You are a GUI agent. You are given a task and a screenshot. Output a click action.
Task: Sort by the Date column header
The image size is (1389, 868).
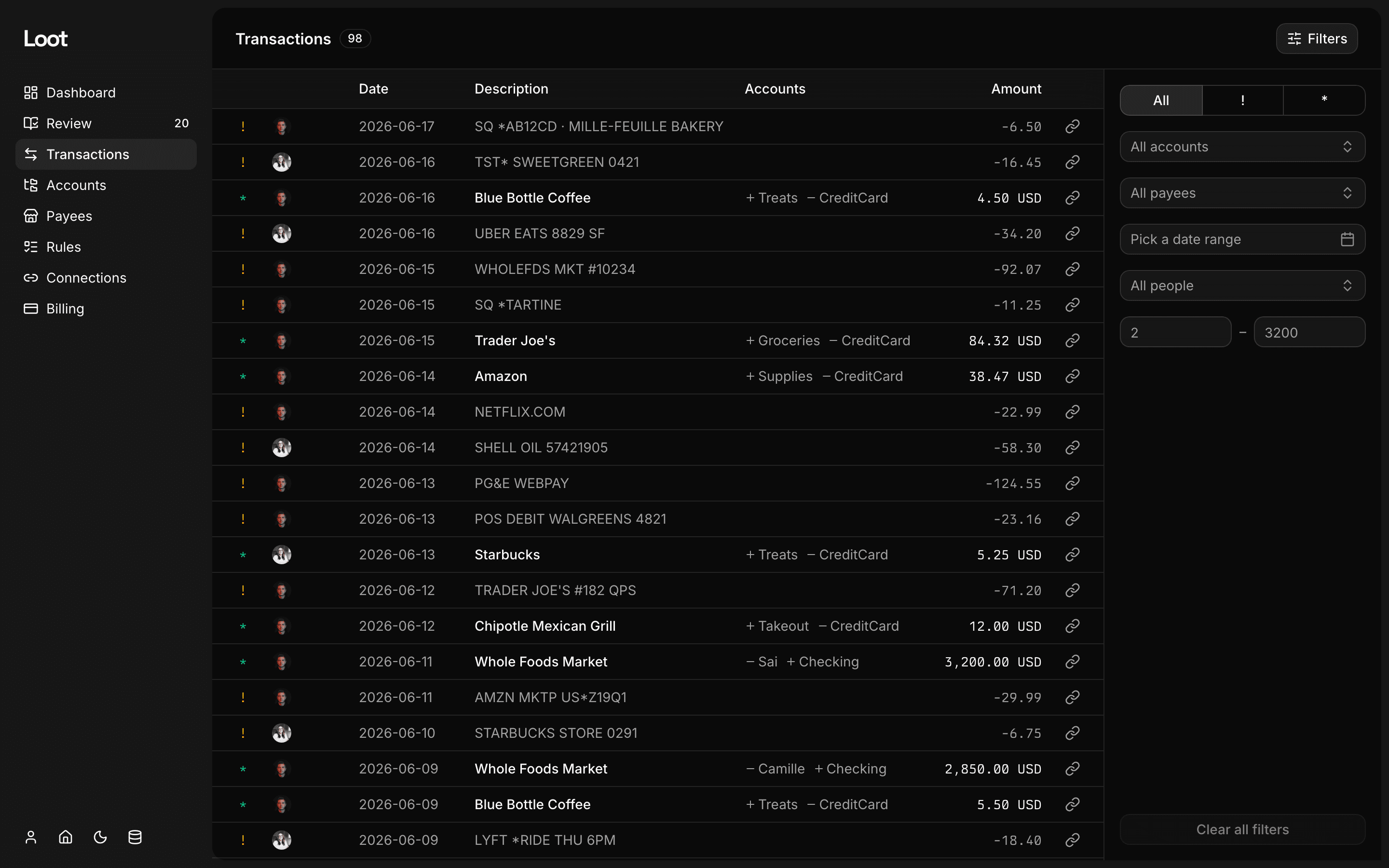coord(373,89)
